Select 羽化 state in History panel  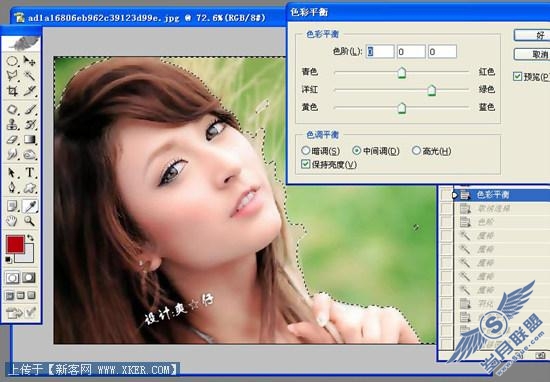[502, 303]
